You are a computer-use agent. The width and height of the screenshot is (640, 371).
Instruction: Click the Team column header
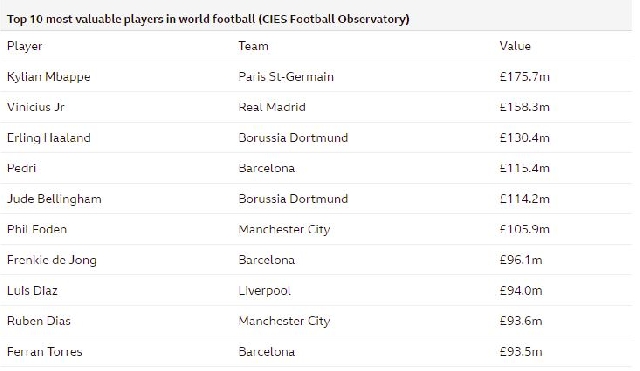coord(253,46)
